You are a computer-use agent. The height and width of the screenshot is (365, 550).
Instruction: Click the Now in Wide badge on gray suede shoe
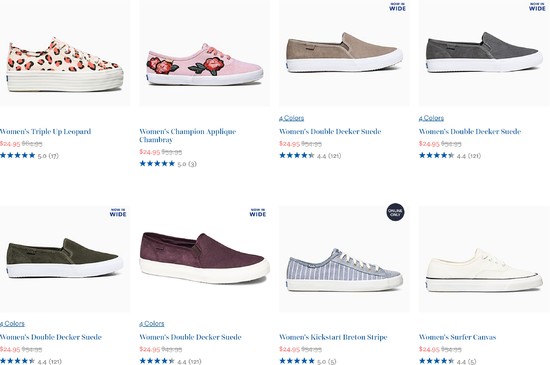coord(537,7)
